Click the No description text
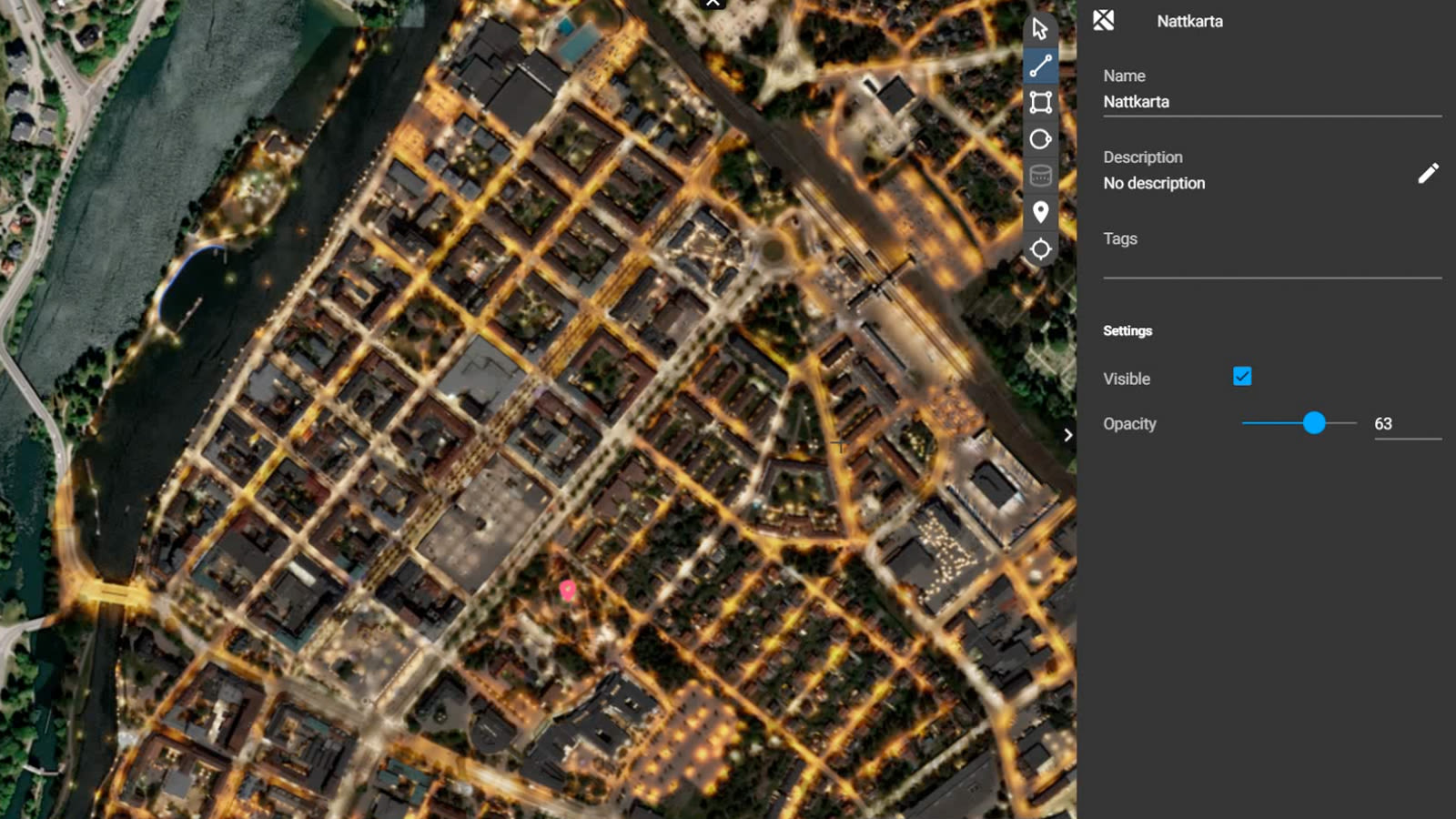The height and width of the screenshot is (819, 1456). [1154, 183]
